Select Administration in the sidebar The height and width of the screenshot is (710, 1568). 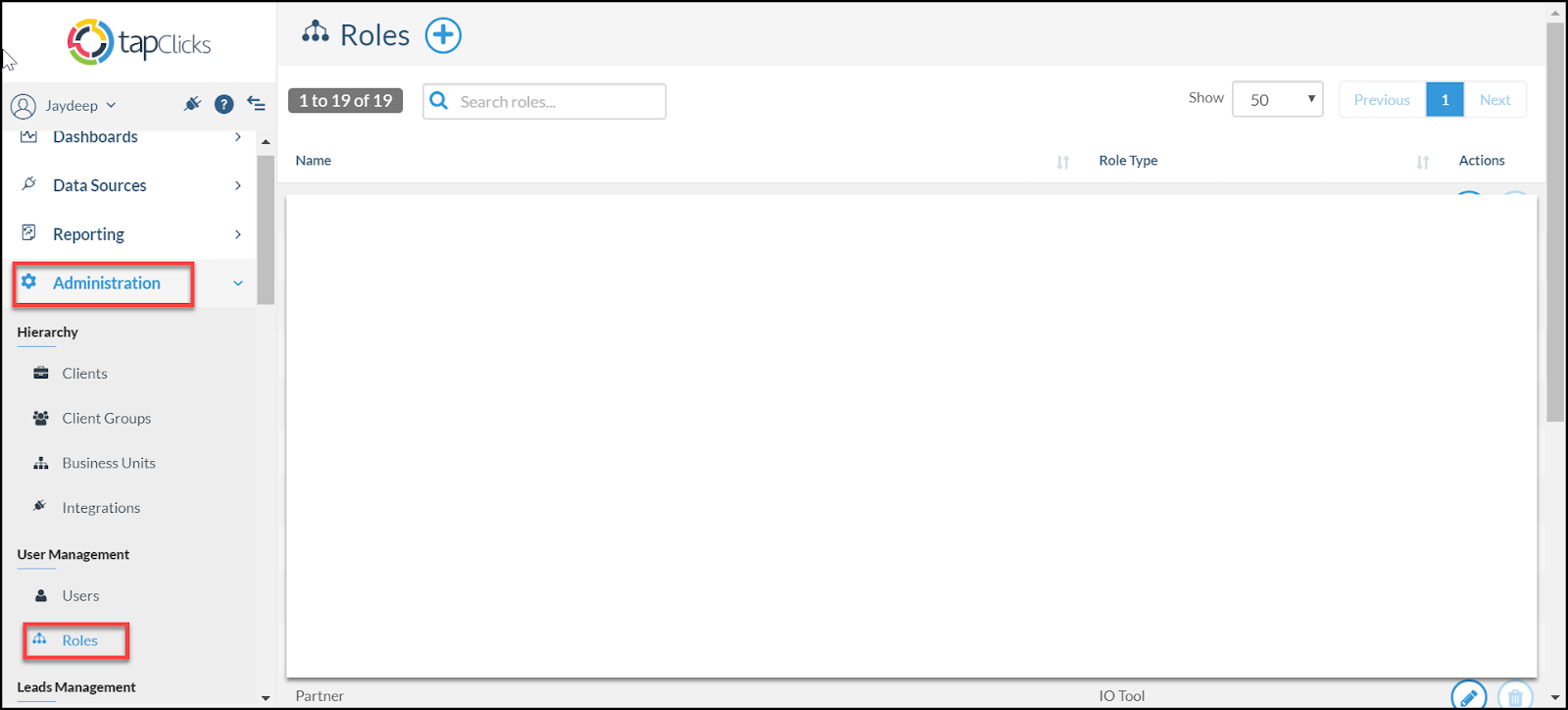pyautogui.click(x=107, y=282)
